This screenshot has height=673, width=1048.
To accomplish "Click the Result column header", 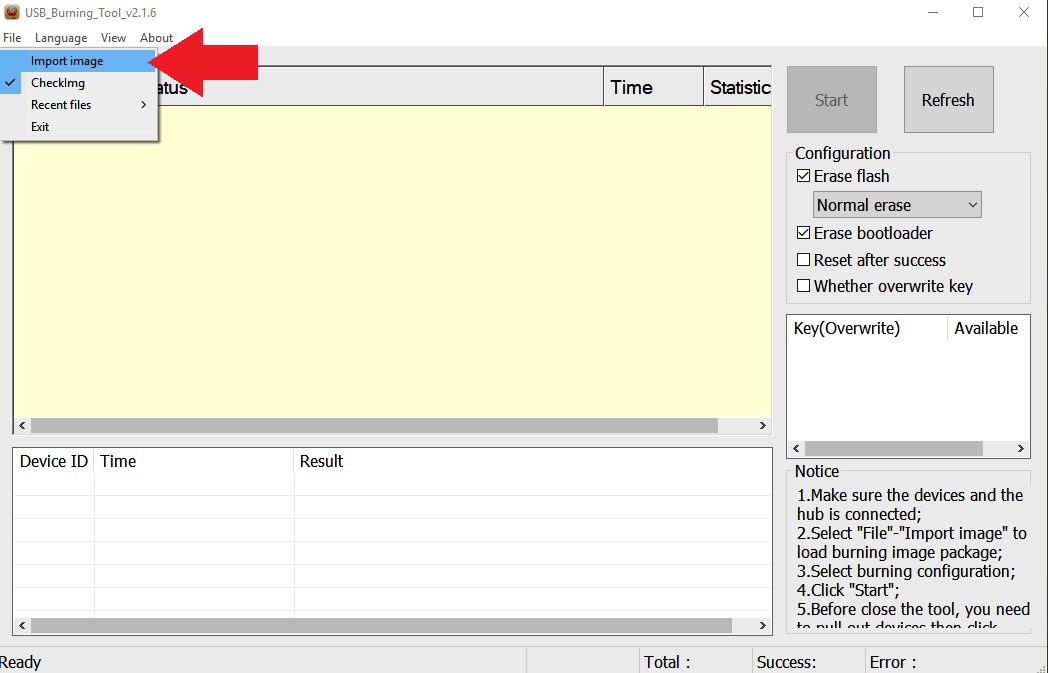I will point(532,461).
